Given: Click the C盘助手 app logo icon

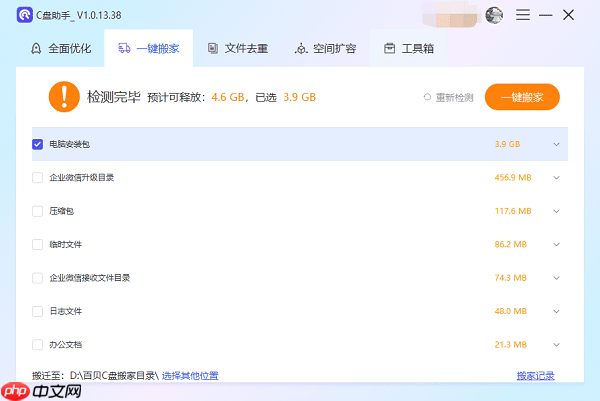Looking at the screenshot, I should click(25, 15).
